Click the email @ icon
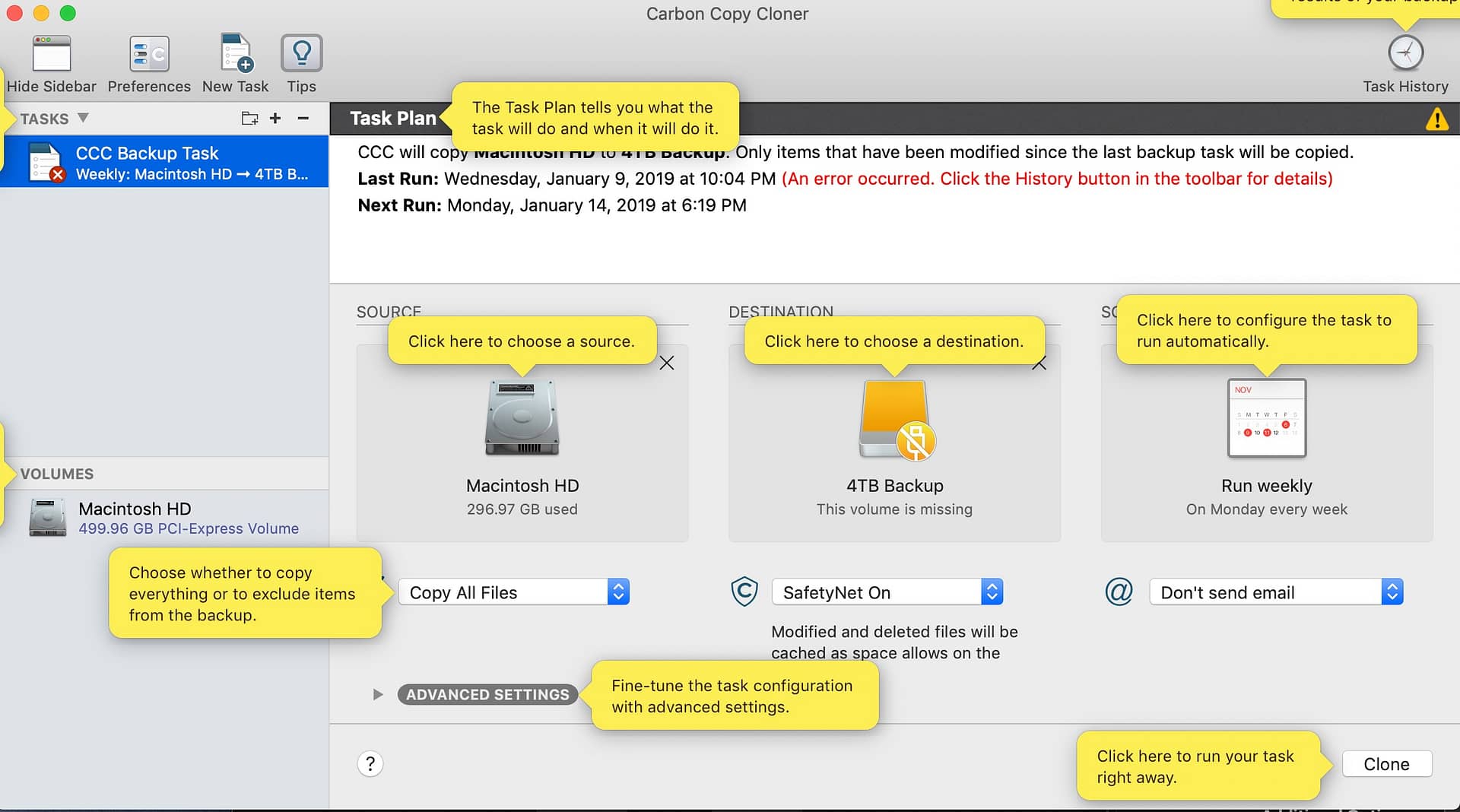The image size is (1460, 812). click(x=1119, y=592)
